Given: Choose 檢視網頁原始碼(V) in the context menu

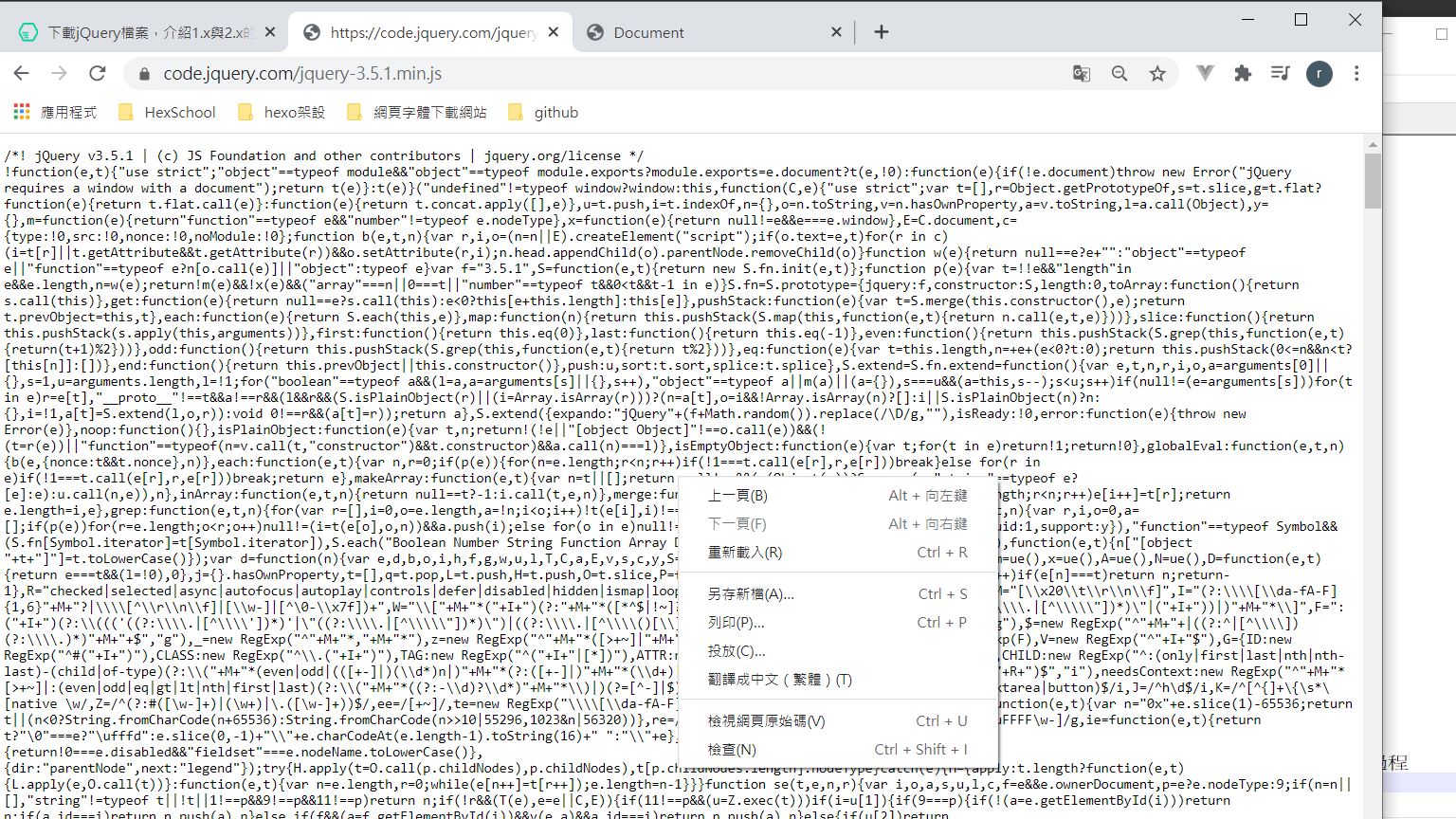Looking at the screenshot, I should (x=838, y=720).
